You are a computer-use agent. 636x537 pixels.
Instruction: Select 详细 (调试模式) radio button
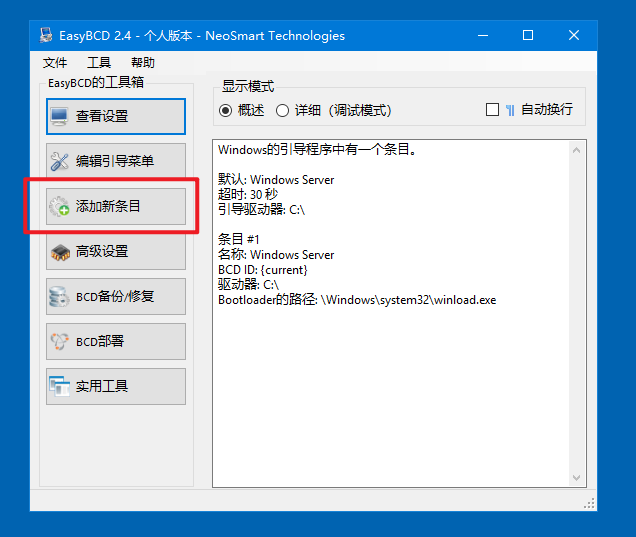(282, 110)
